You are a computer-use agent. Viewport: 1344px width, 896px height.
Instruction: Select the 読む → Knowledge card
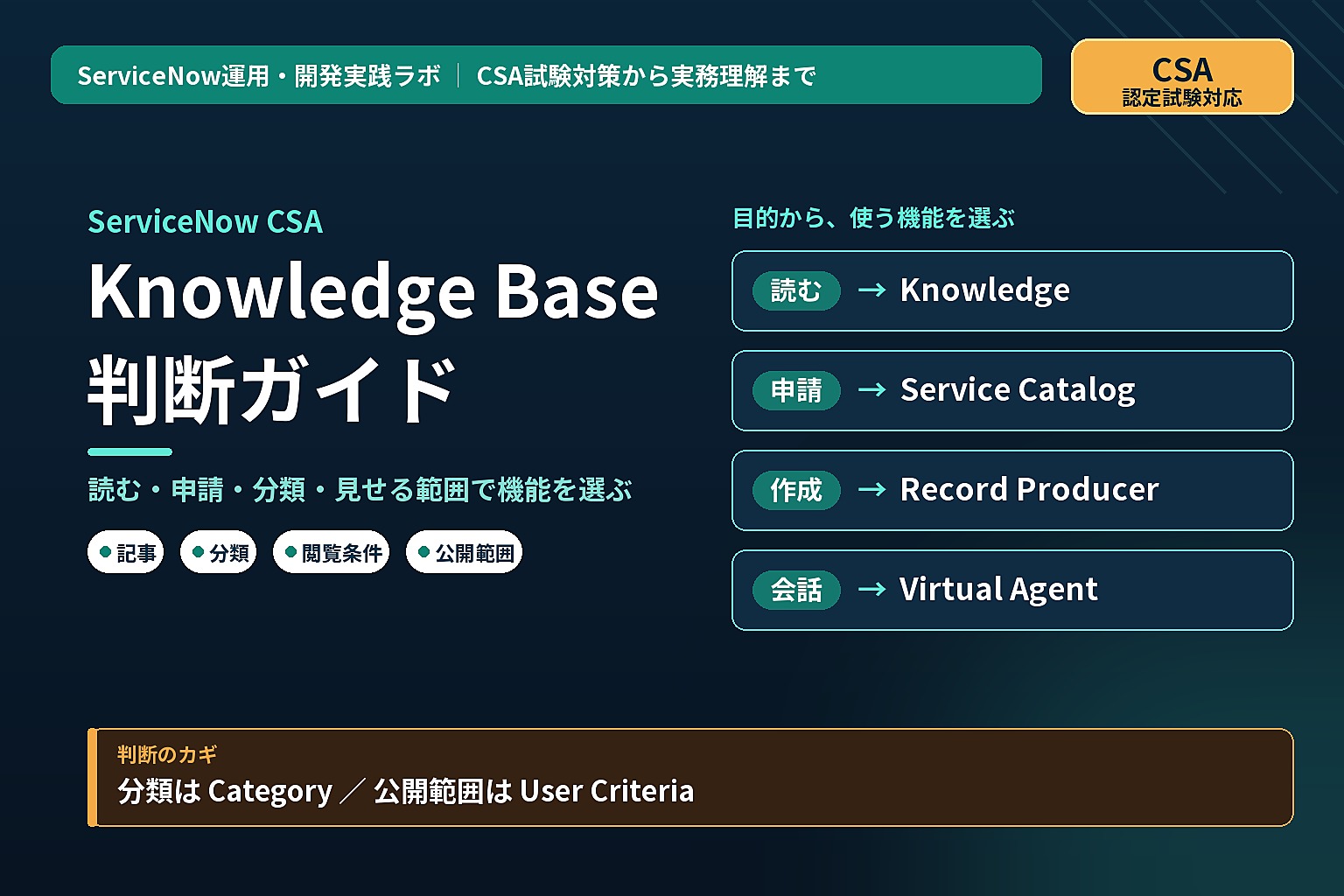click(1012, 290)
